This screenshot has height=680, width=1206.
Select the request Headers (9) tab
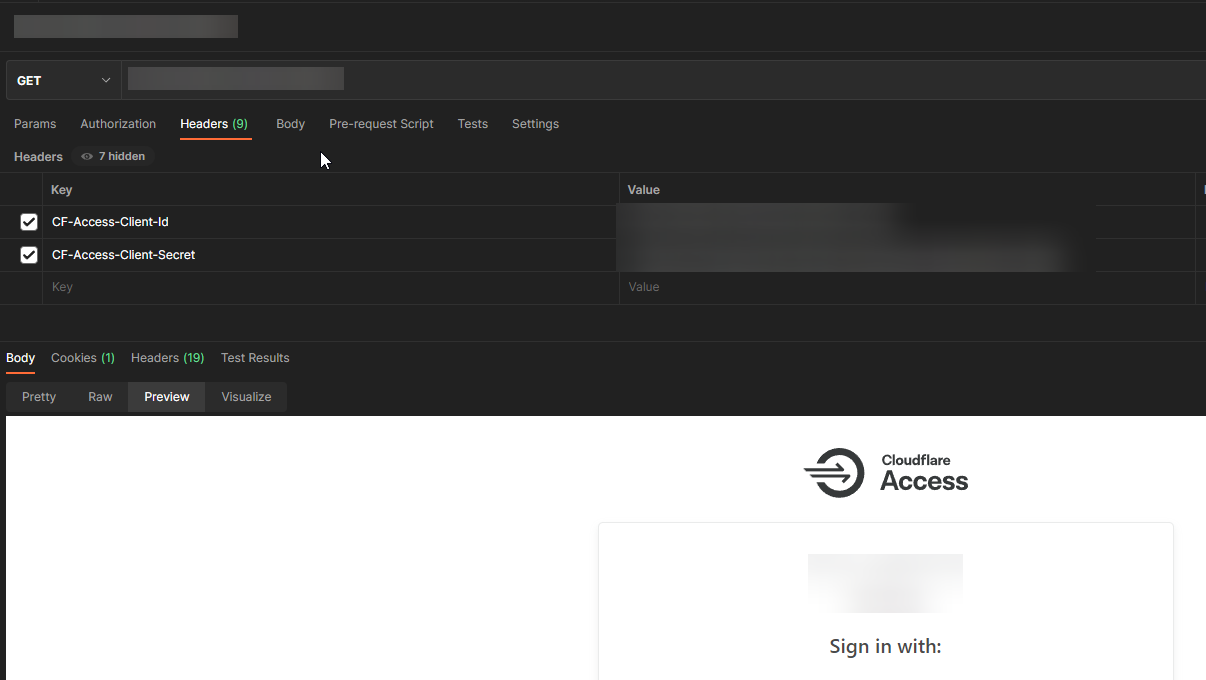pyautogui.click(x=214, y=124)
